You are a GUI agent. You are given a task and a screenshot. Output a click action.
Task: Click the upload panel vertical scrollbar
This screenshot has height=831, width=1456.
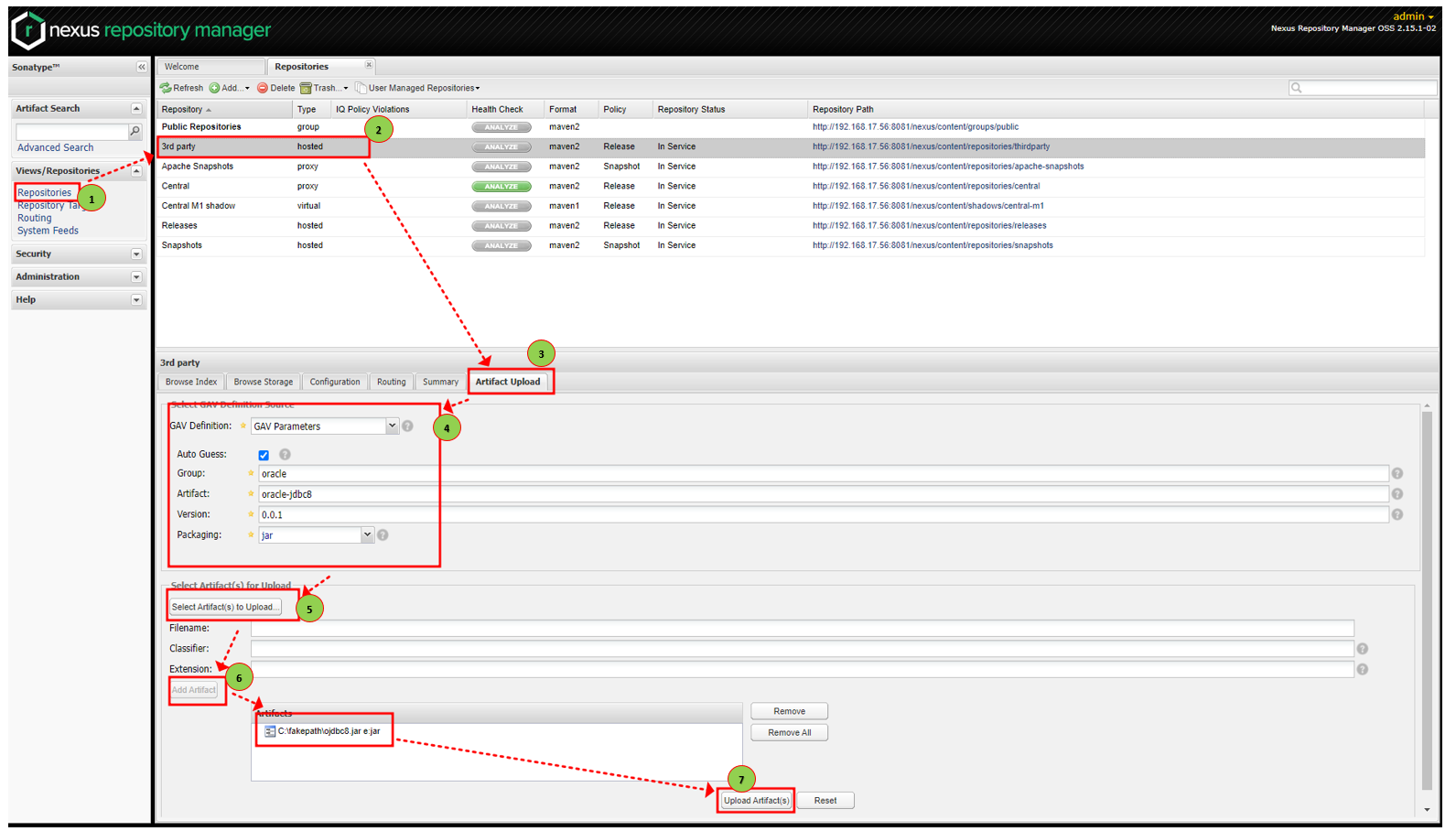pos(1427,600)
